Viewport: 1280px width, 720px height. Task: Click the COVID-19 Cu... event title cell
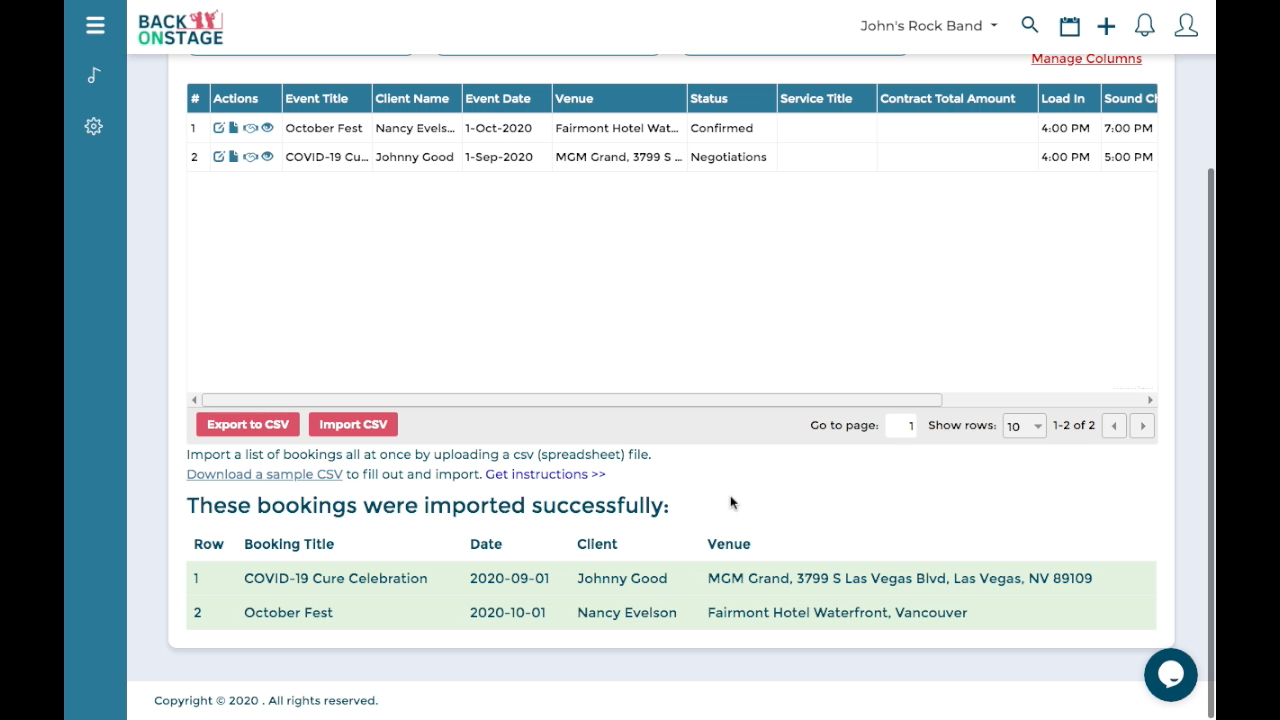[x=326, y=157]
